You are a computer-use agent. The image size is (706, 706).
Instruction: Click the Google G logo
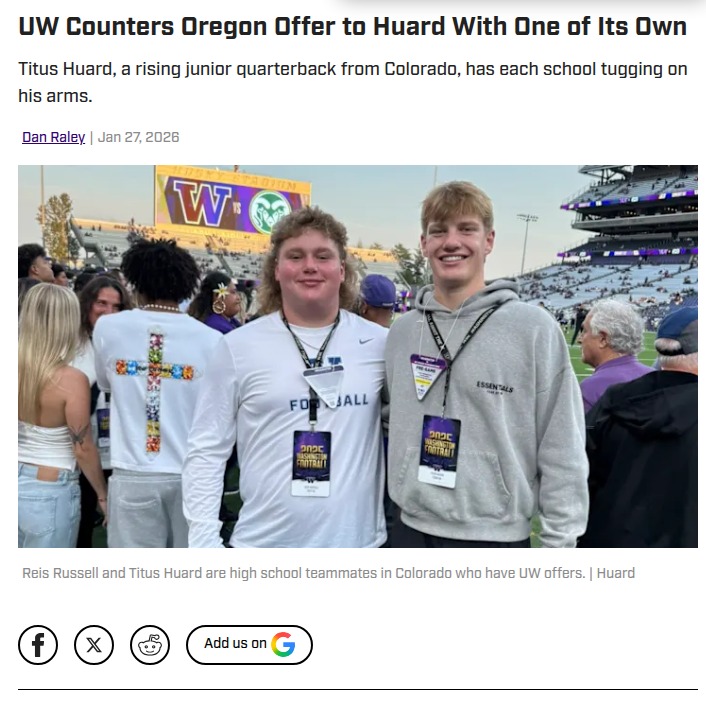(283, 644)
